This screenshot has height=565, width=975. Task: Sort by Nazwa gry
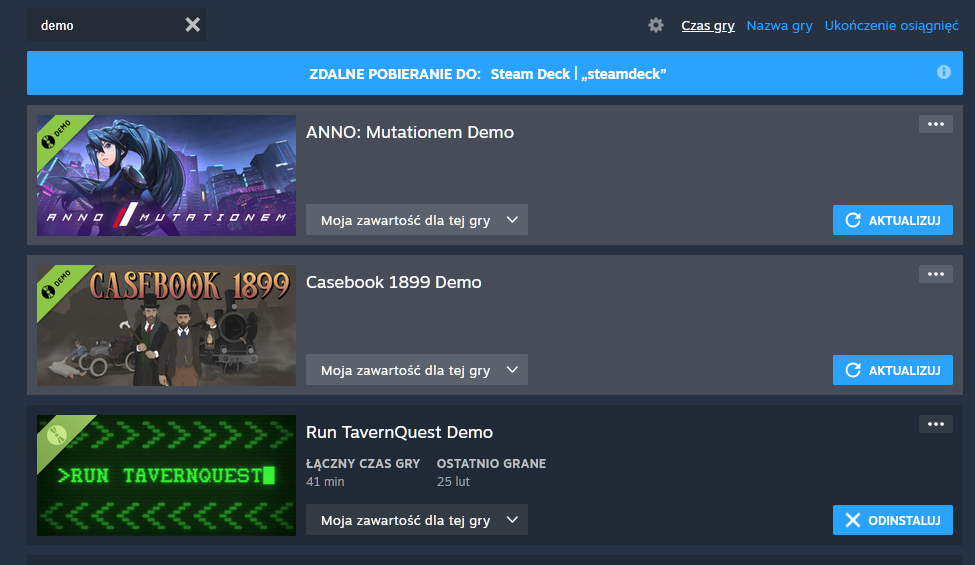click(779, 25)
